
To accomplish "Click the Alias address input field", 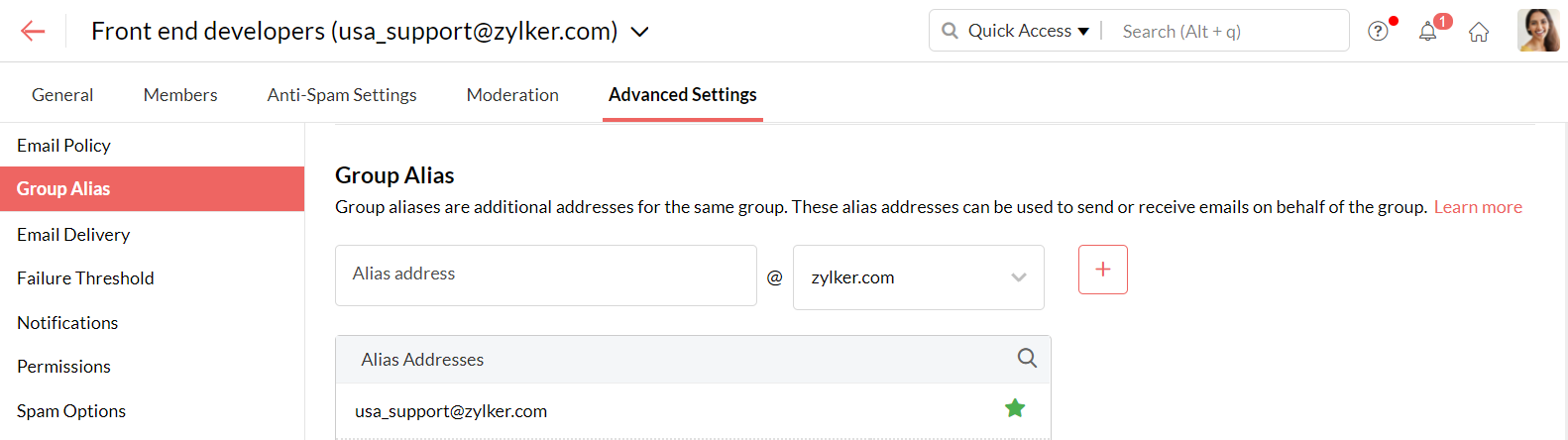I will pyautogui.click(x=545, y=275).
